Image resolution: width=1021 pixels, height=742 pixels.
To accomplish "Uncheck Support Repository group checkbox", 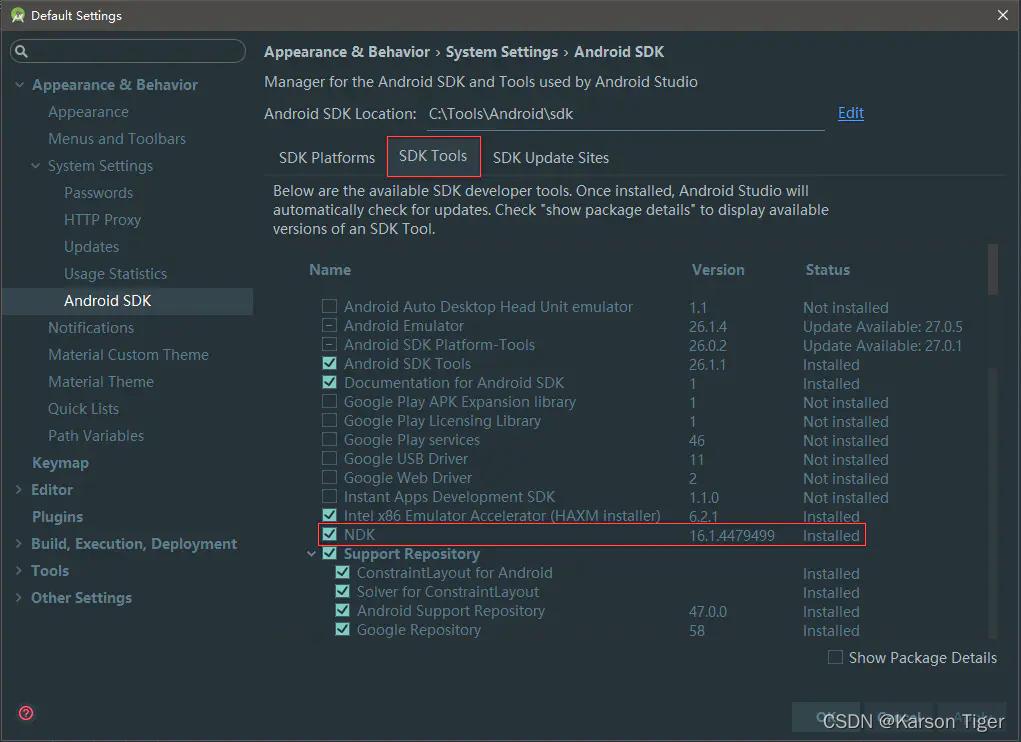I will [x=329, y=553].
